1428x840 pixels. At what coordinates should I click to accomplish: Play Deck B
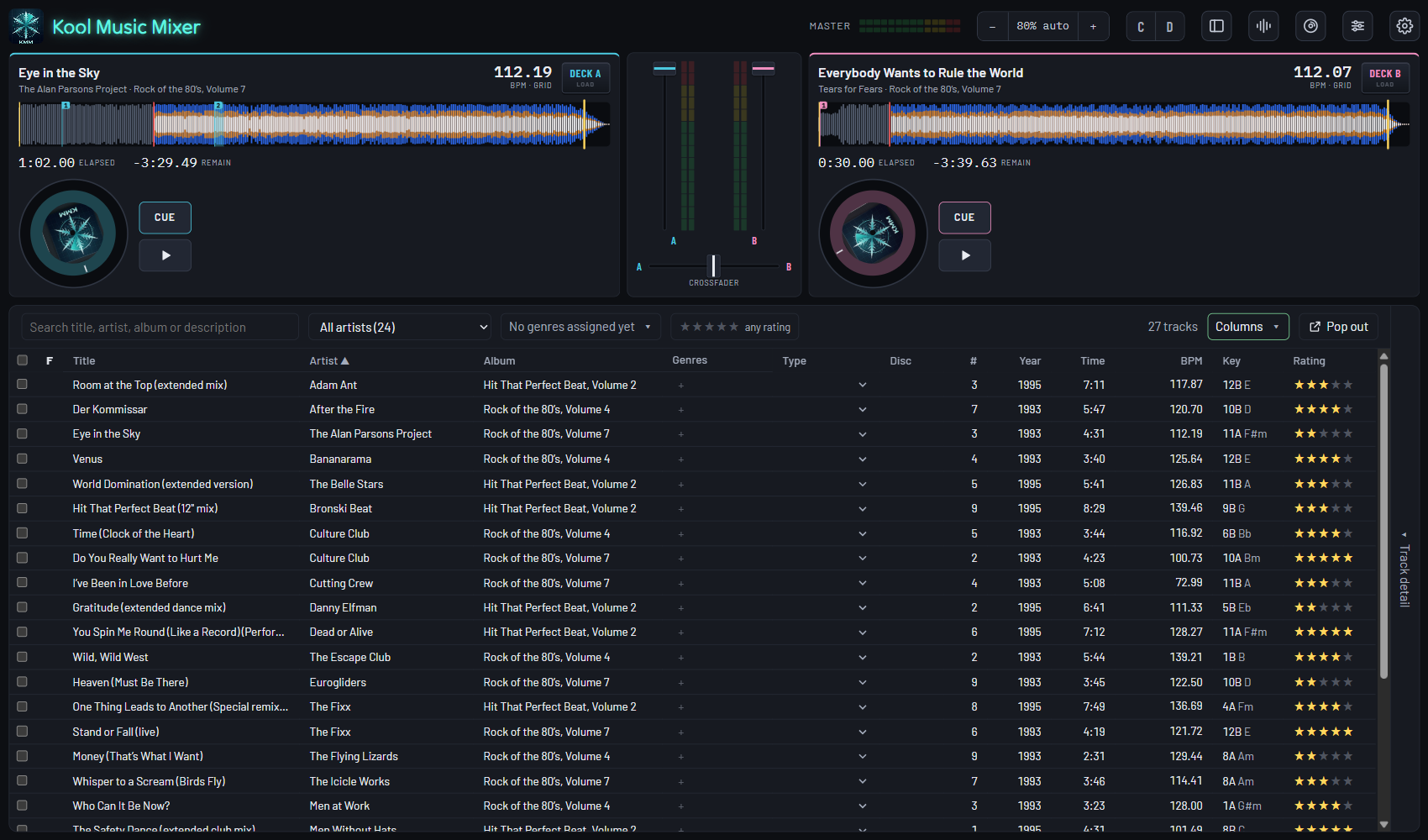(x=964, y=255)
